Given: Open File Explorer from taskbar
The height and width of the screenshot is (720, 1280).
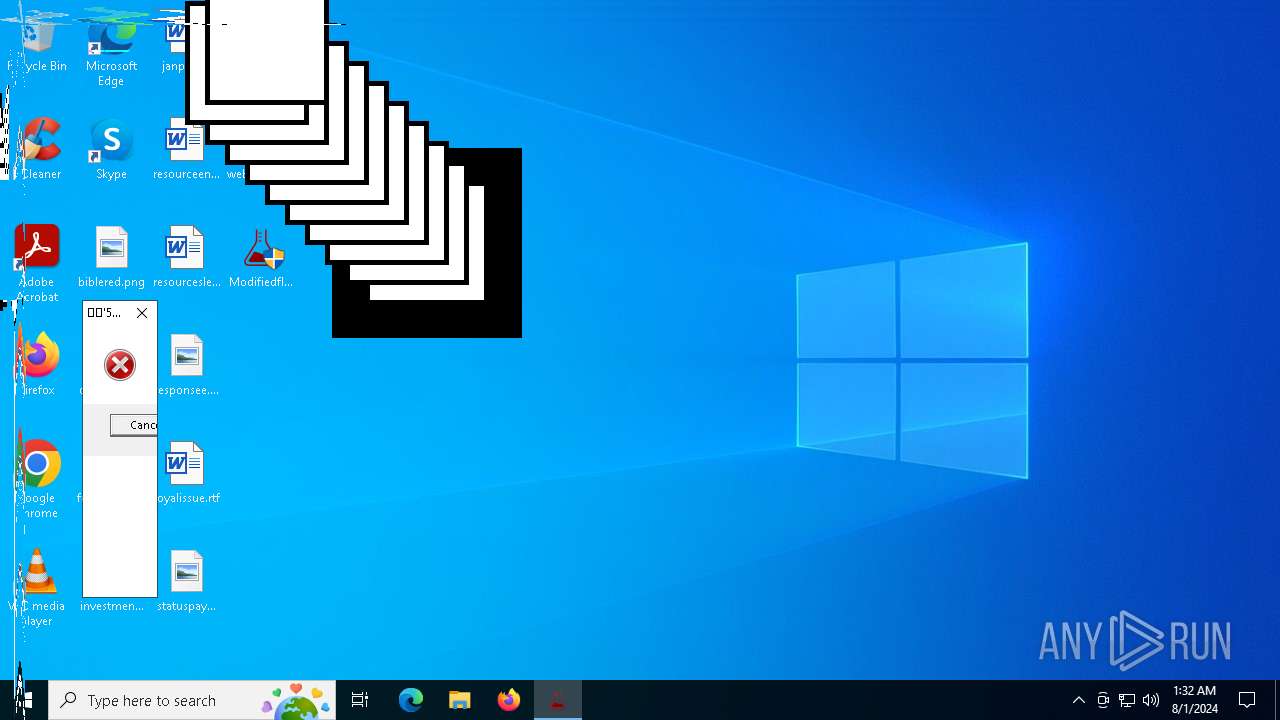Looking at the screenshot, I should pyautogui.click(x=460, y=700).
